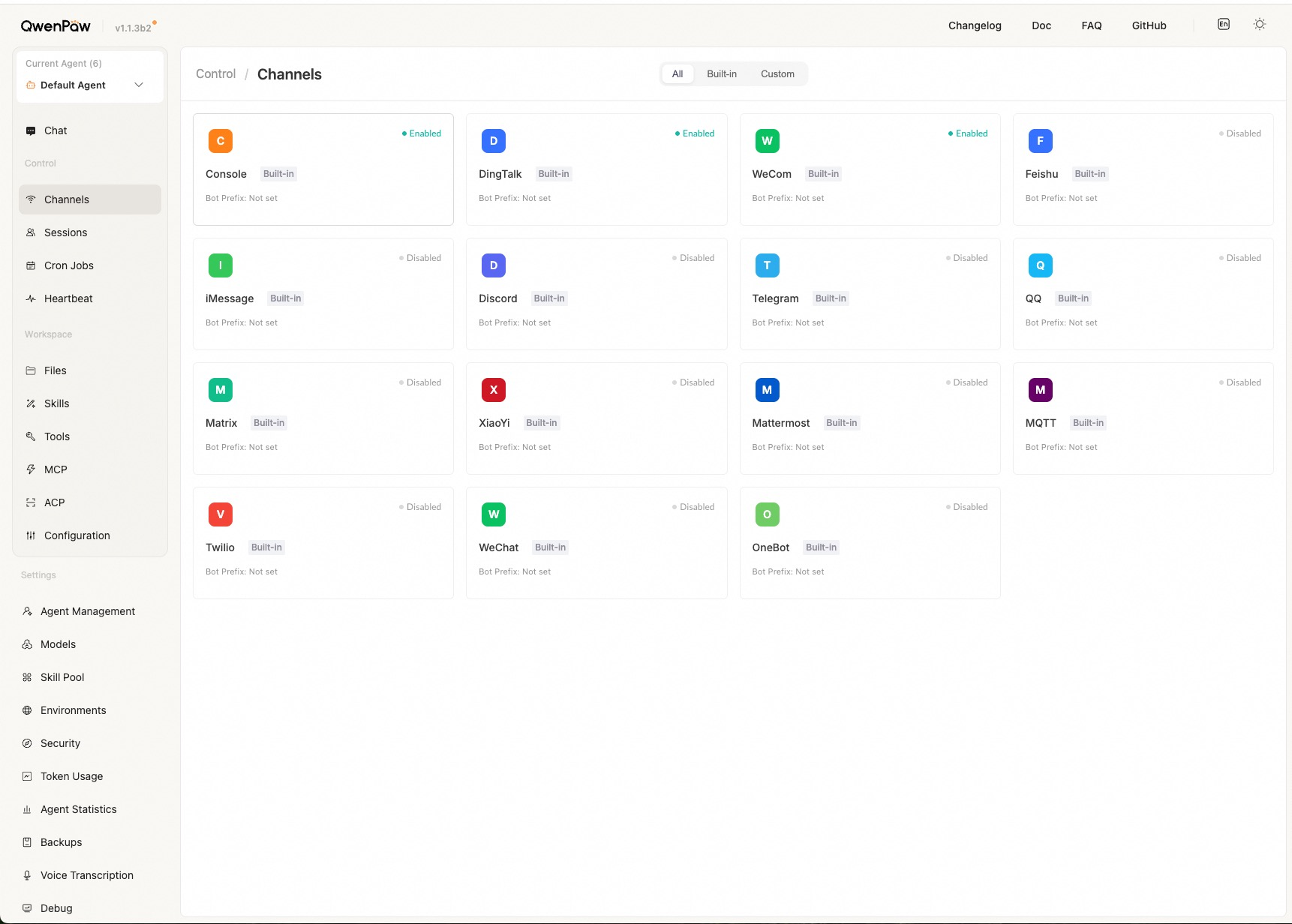The image size is (1292, 924).
Task: Click the Matrix channel icon
Action: [x=221, y=390]
